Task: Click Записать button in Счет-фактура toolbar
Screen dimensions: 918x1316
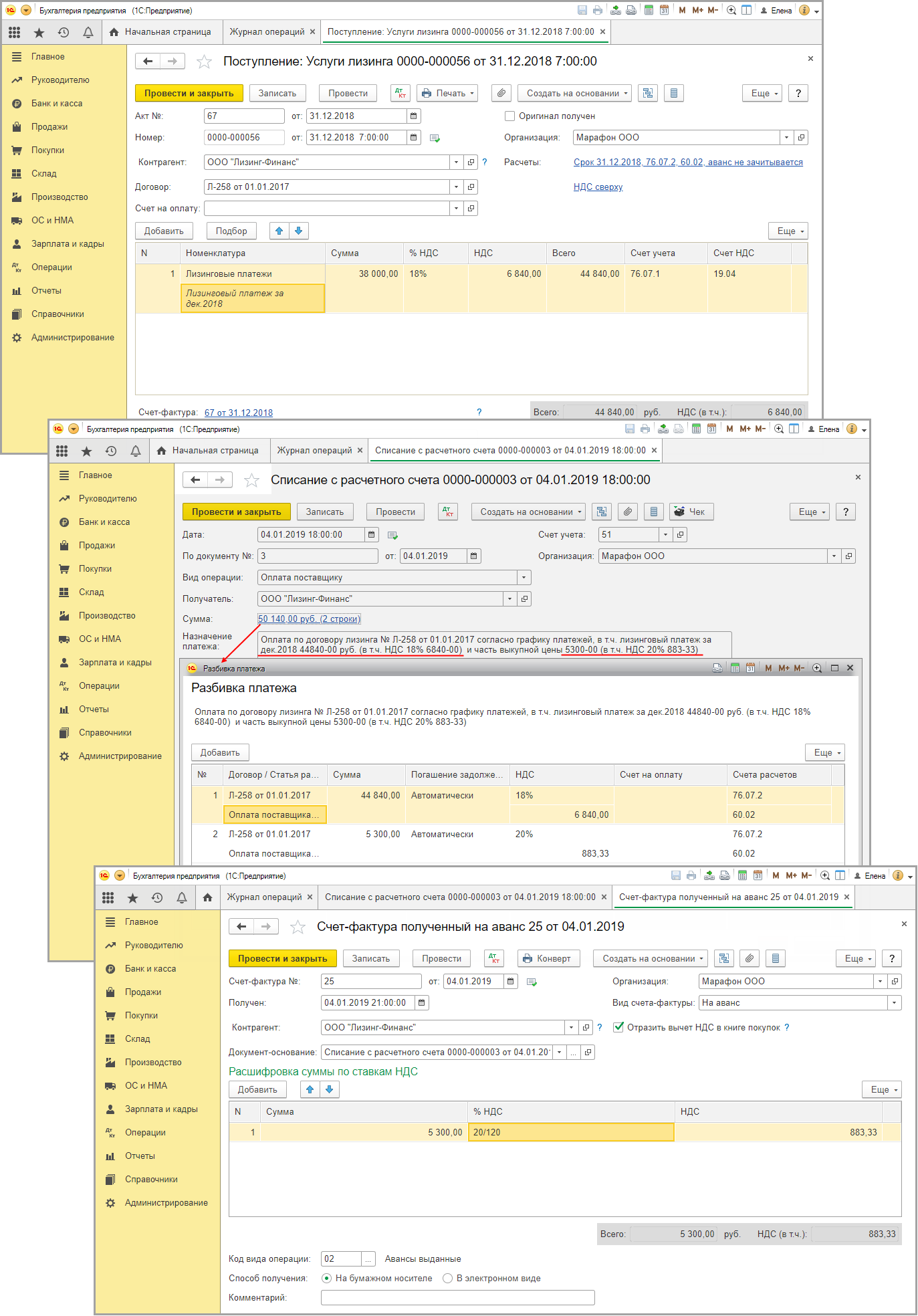Action: (x=371, y=959)
